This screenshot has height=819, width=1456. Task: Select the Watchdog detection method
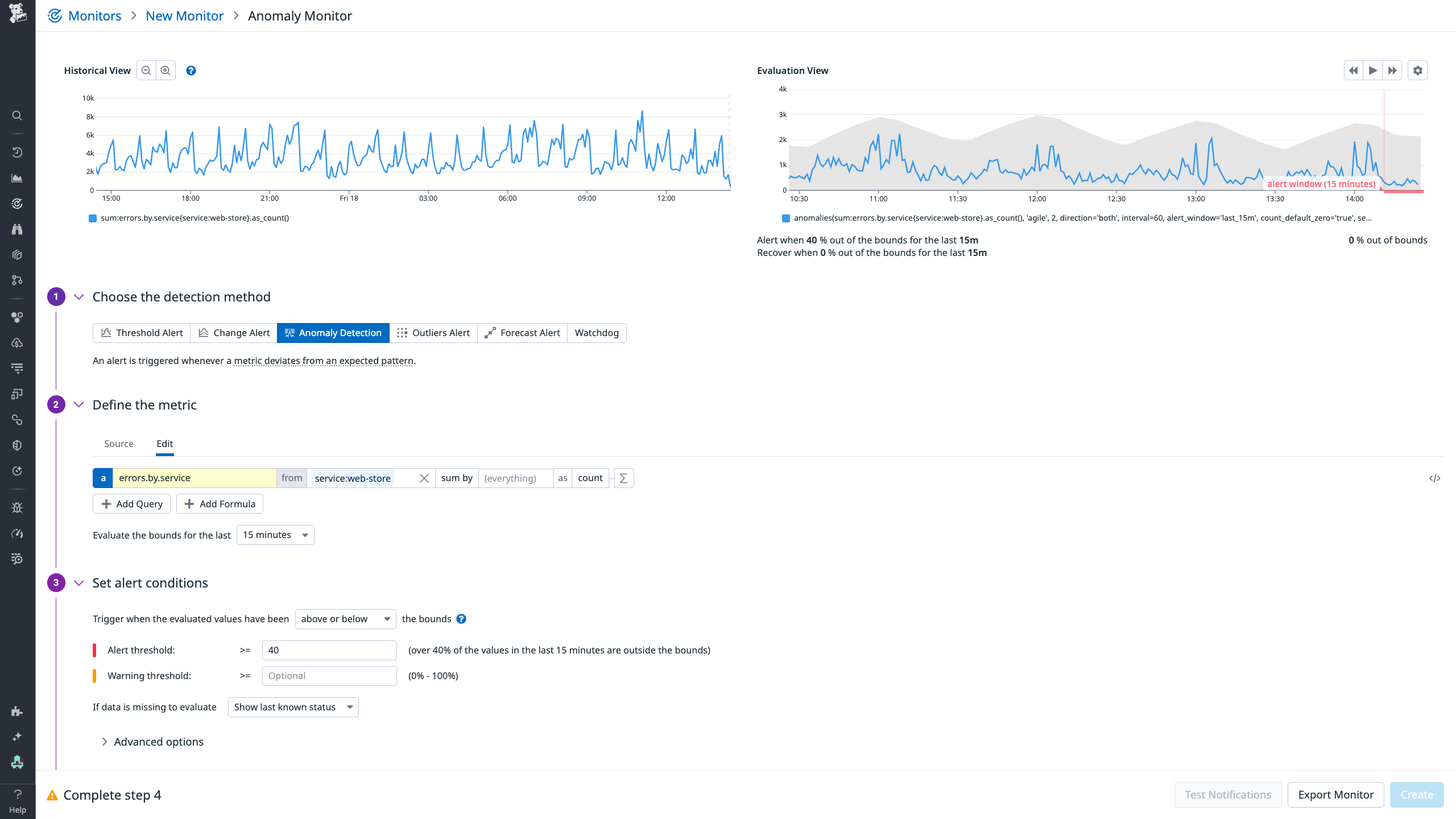coord(596,333)
